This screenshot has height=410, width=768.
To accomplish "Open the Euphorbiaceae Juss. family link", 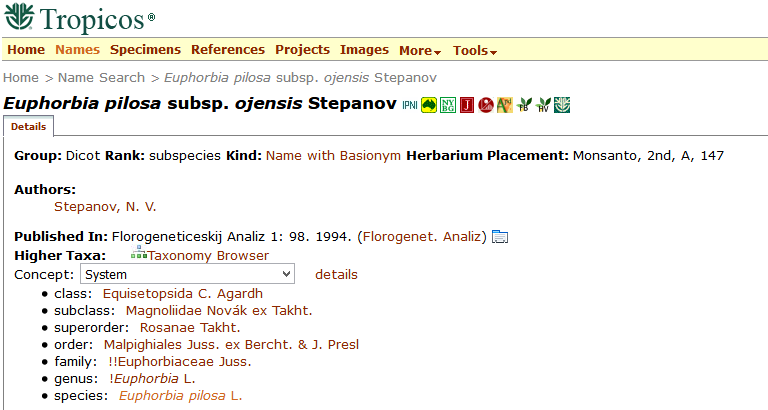I will (180, 361).
